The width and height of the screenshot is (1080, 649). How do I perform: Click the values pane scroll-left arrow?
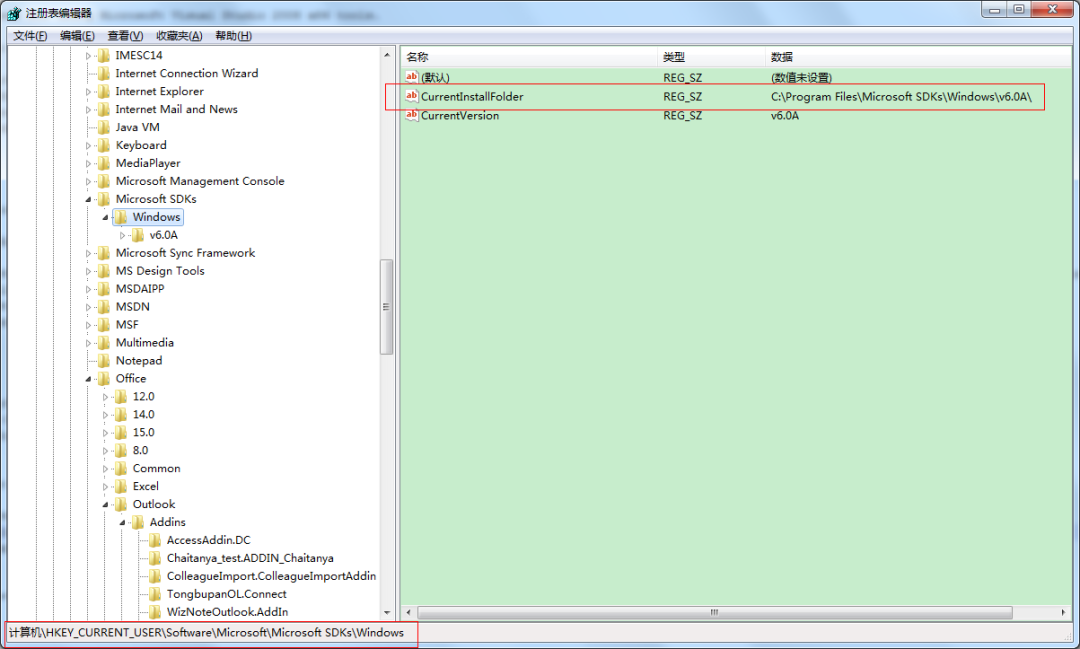408,612
